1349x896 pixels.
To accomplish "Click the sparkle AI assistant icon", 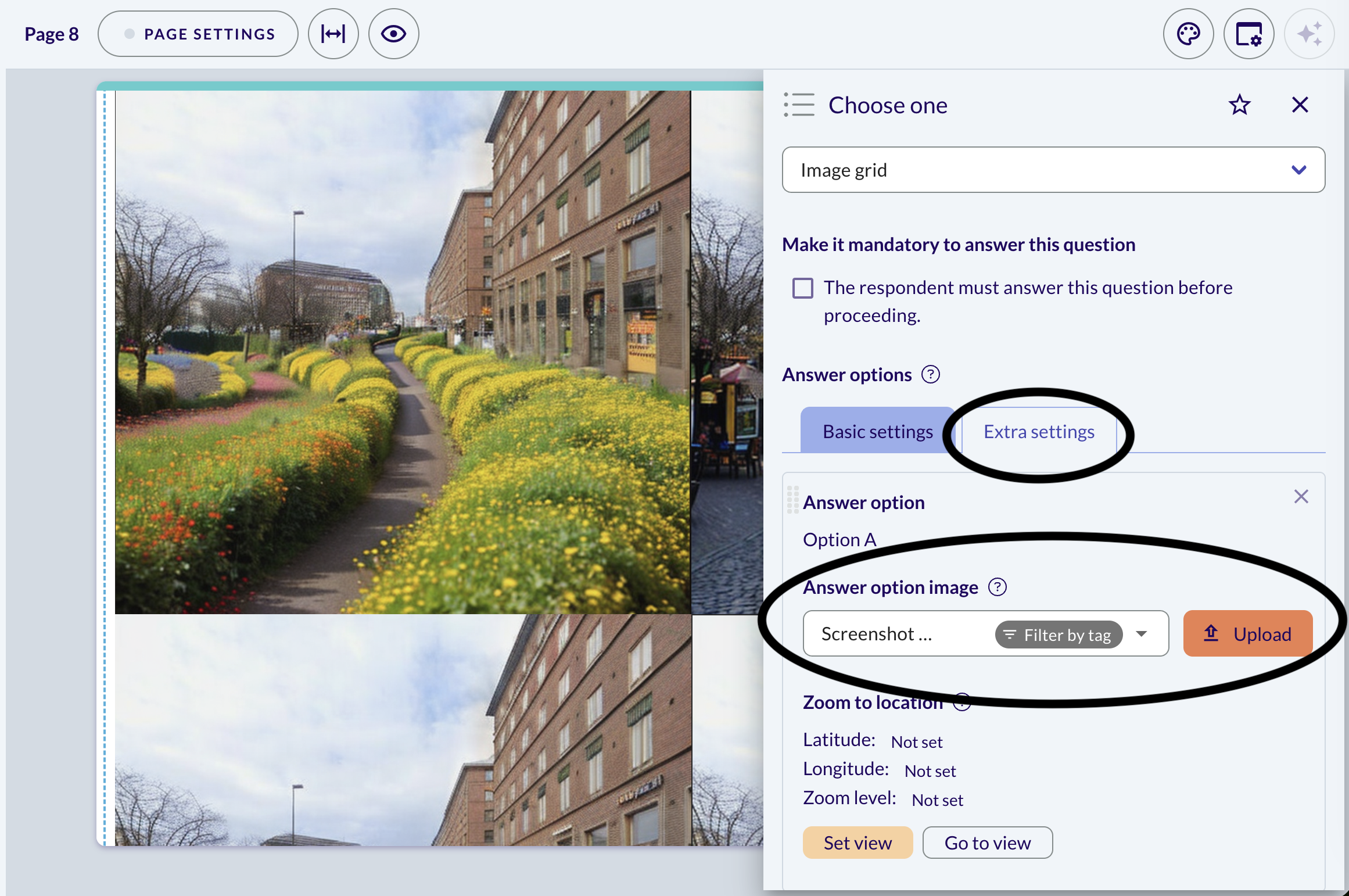I will (x=1309, y=34).
